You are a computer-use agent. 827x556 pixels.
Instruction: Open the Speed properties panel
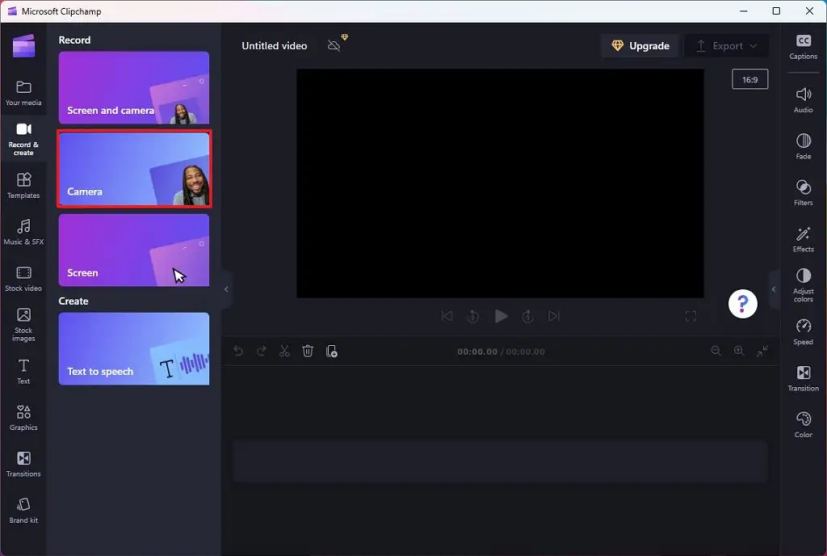[x=803, y=332]
